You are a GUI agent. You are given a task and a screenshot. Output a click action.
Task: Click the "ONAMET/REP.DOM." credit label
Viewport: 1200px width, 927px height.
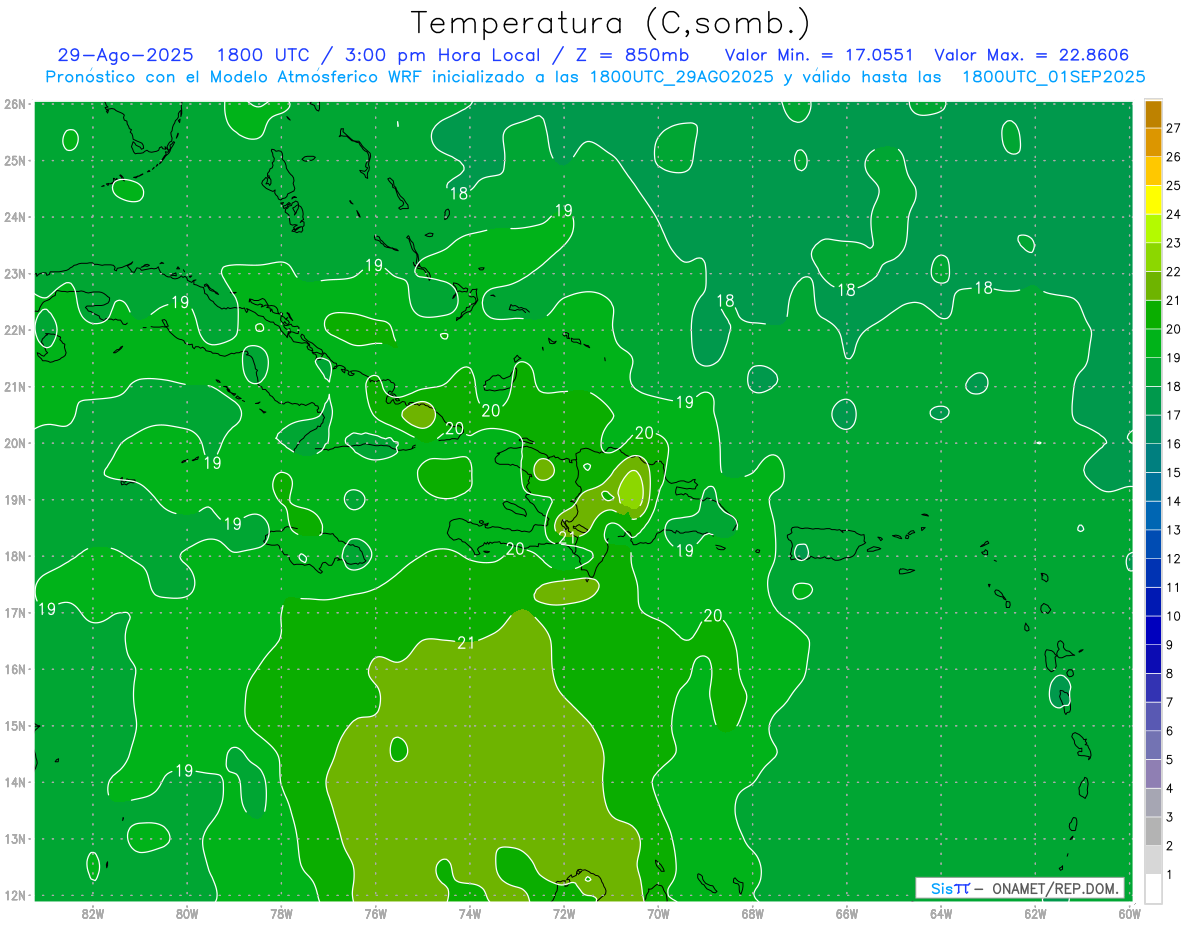1056,888
